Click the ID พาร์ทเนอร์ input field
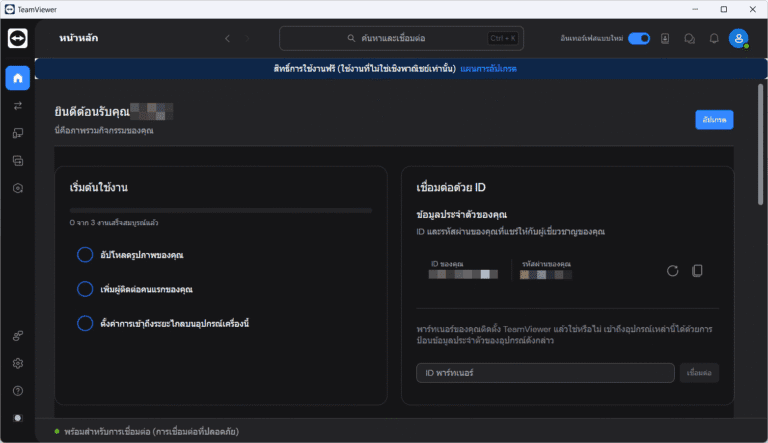 pos(545,373)
